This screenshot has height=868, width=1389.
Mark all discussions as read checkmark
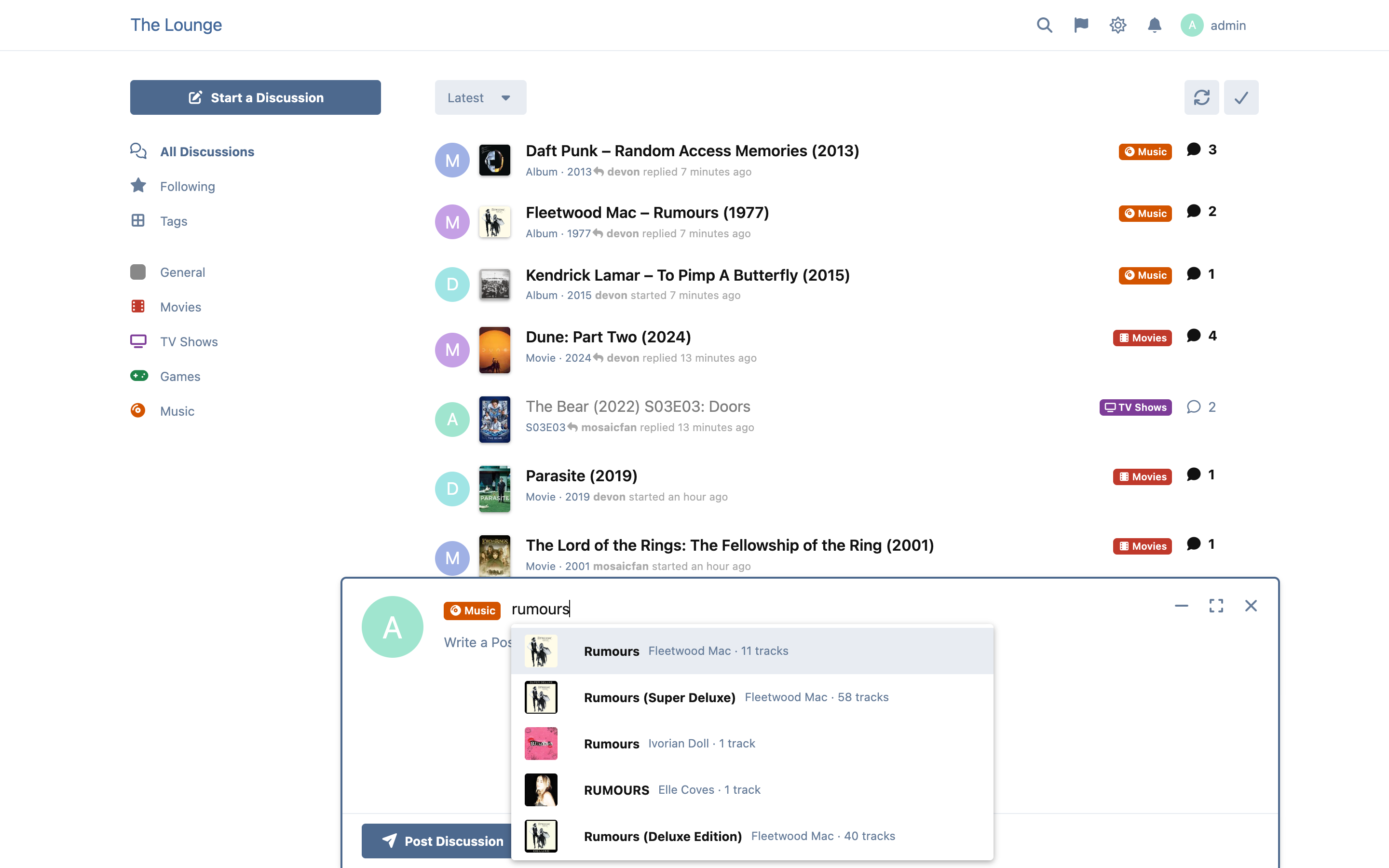pos(1241,97)
